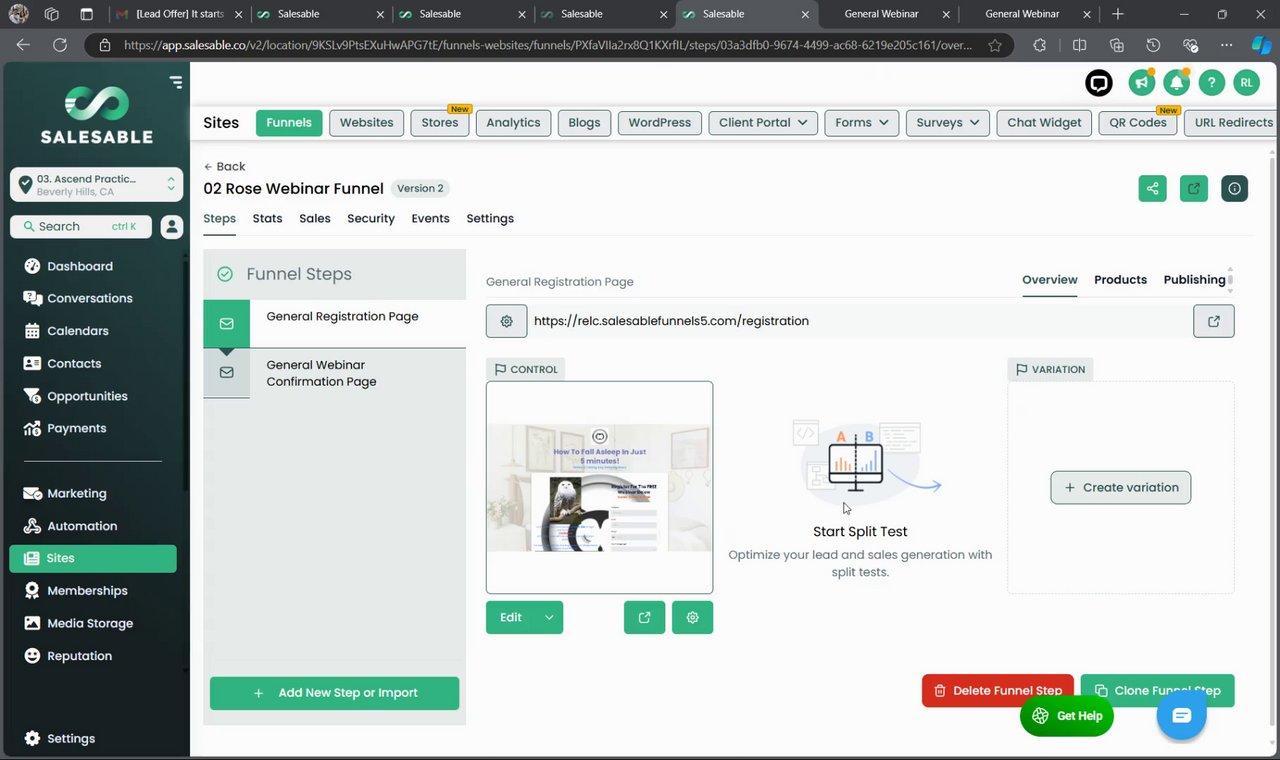This screenshot has width=1280, height=760.
Task: Open the Chat Widget section
Action: coord(1044,122)
